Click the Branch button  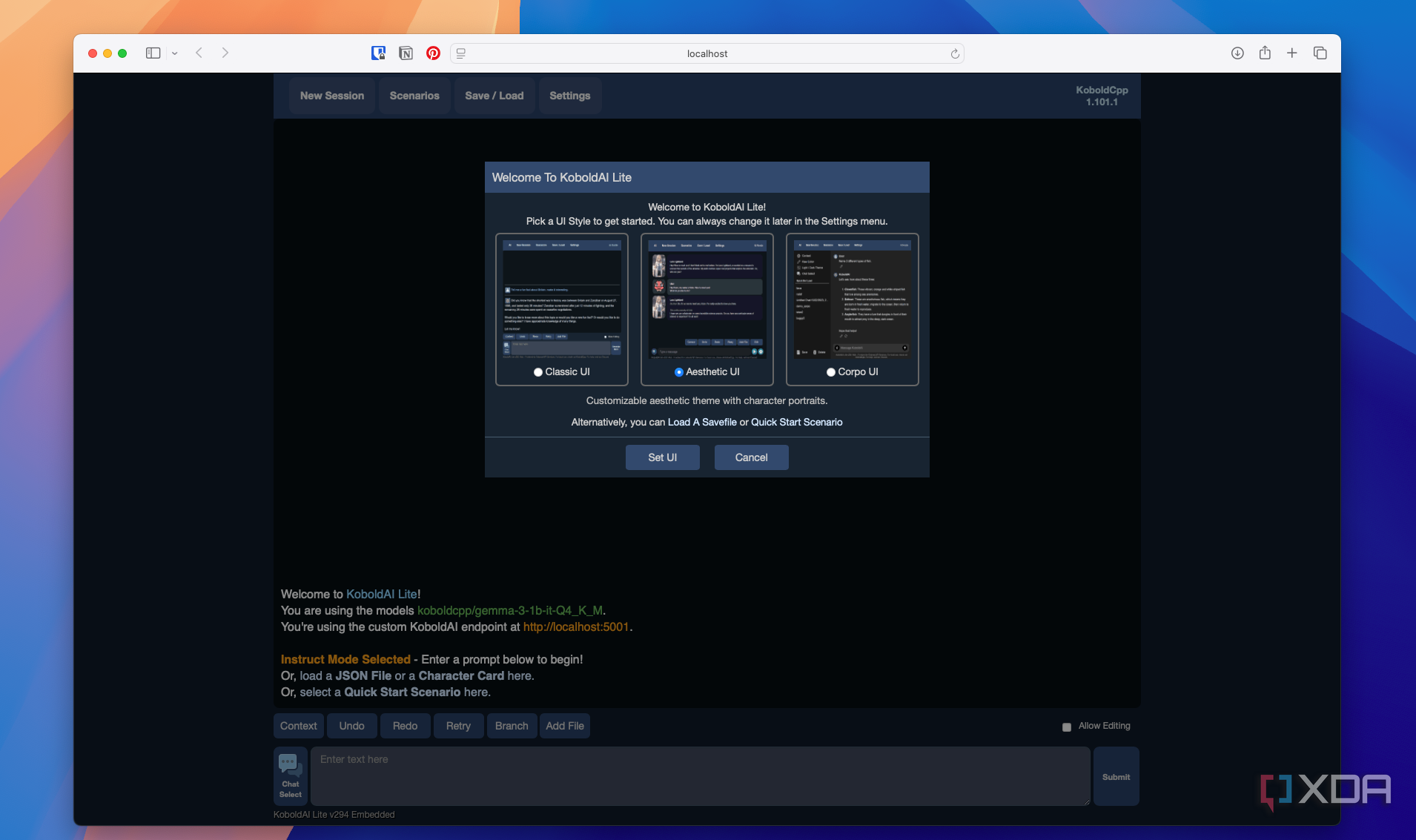[x=512, y=726]
